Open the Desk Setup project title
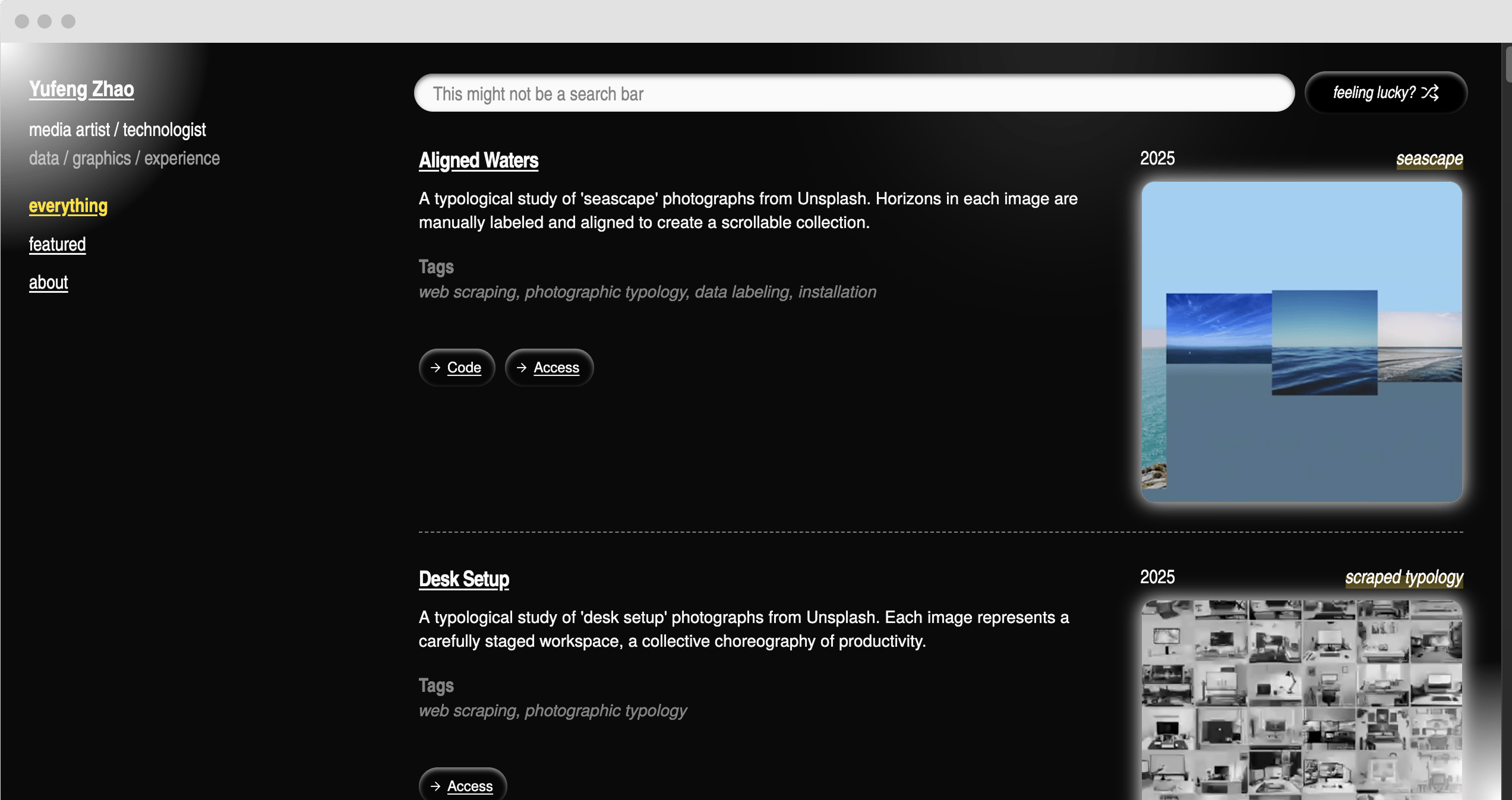 coord(463,579)
